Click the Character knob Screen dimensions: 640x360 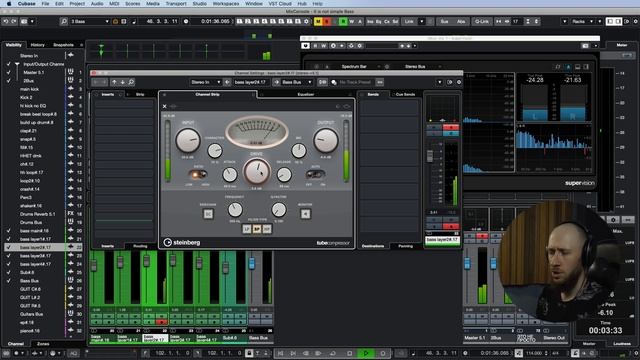(215, 151)
